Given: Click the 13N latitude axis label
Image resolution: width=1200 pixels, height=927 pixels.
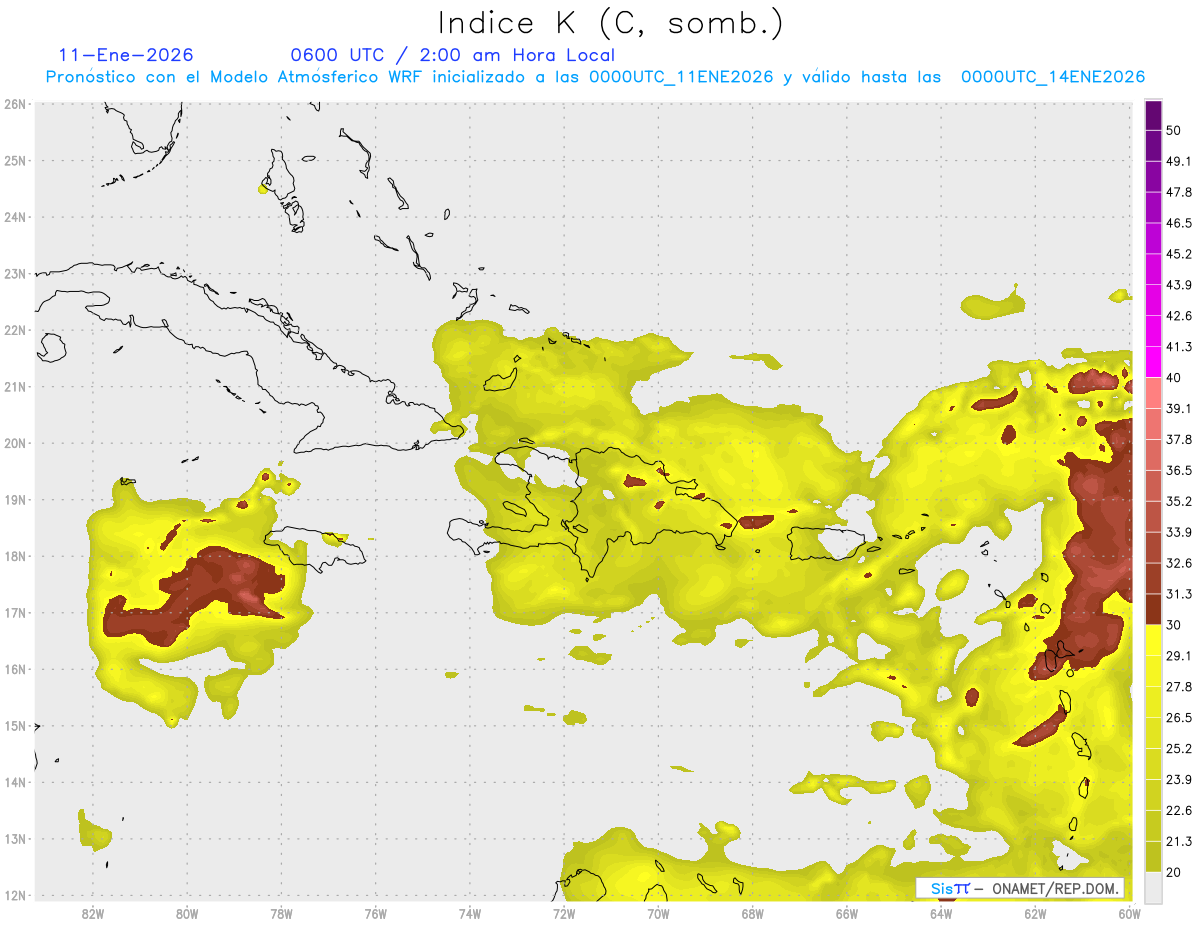Looking at the screenshot, I should click(x=14, y=839).
